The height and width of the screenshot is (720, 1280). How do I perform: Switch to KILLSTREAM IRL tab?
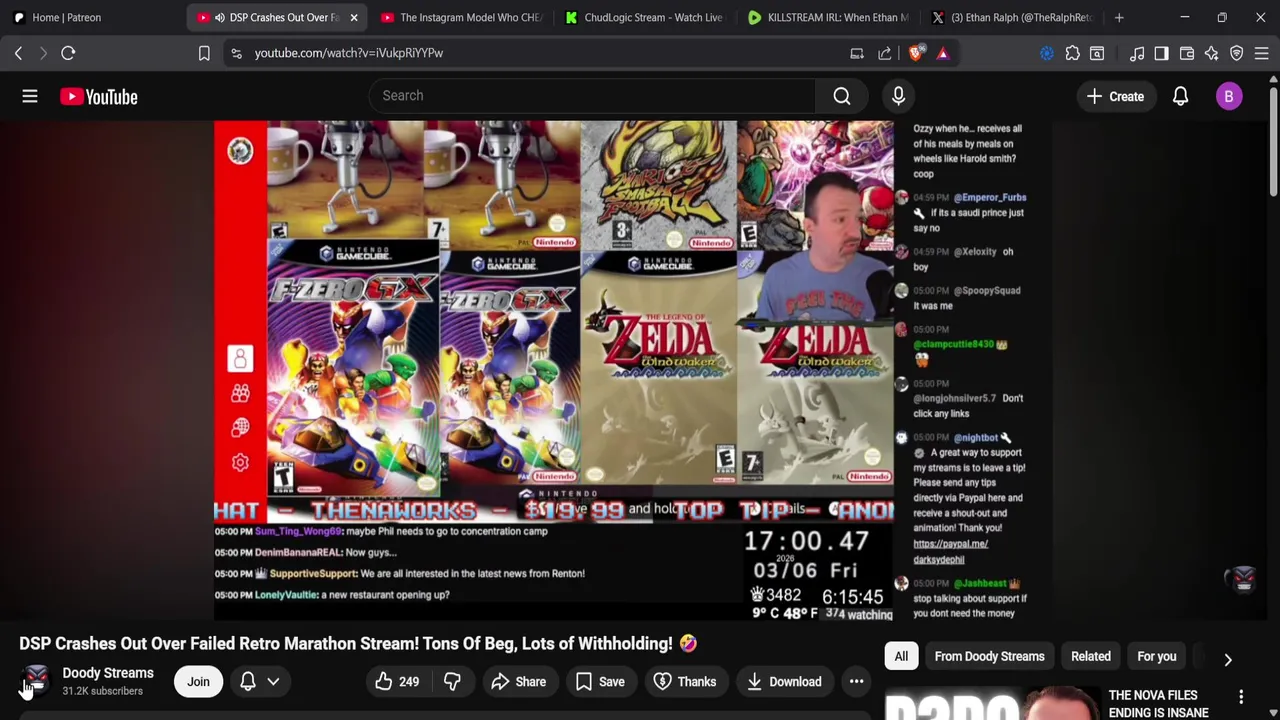click(x=828, y=17)
